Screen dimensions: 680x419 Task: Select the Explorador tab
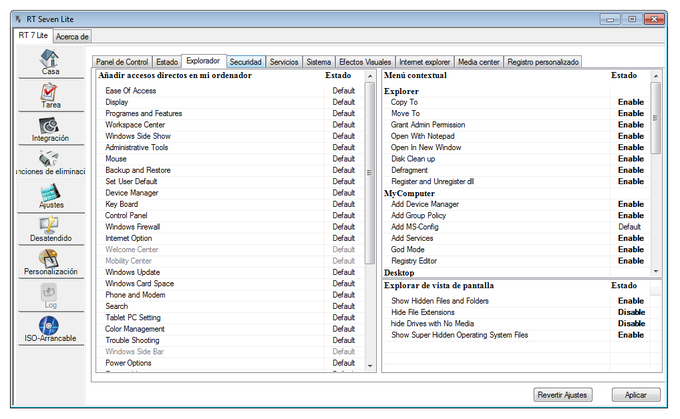tap(203, 61)
